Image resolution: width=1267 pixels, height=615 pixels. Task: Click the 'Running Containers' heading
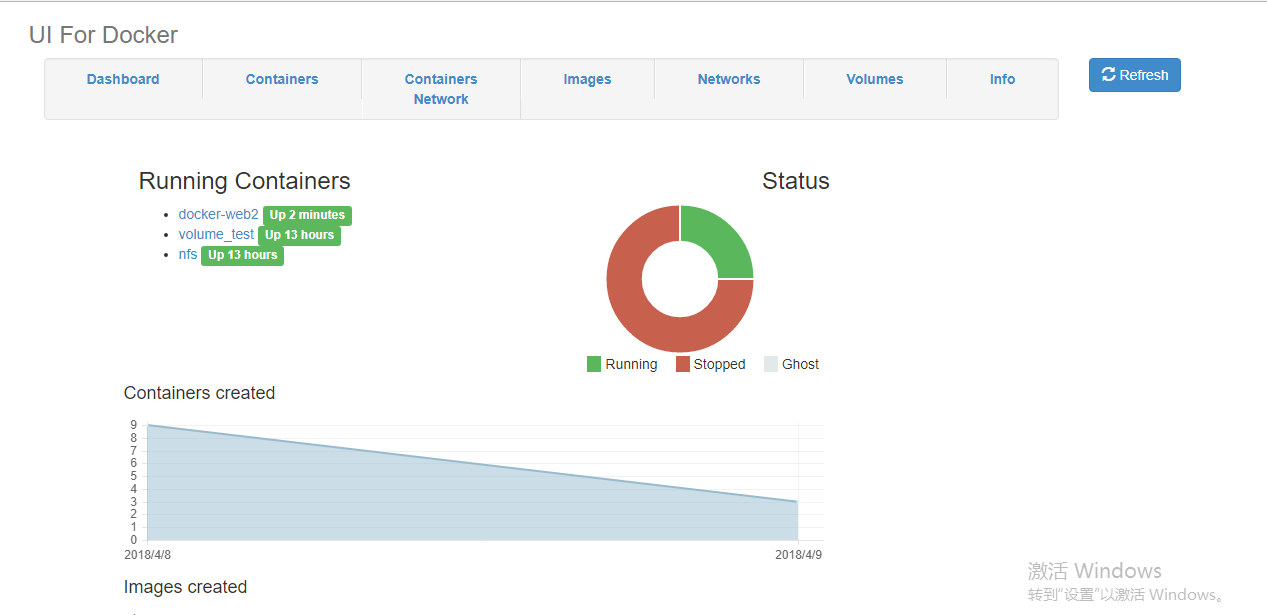point(244,181)
